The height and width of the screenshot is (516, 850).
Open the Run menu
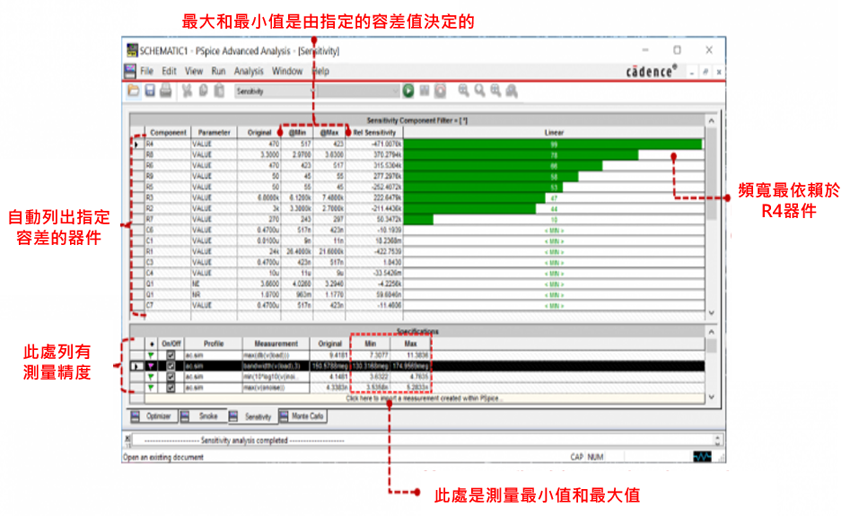click(x=218, y=71)
